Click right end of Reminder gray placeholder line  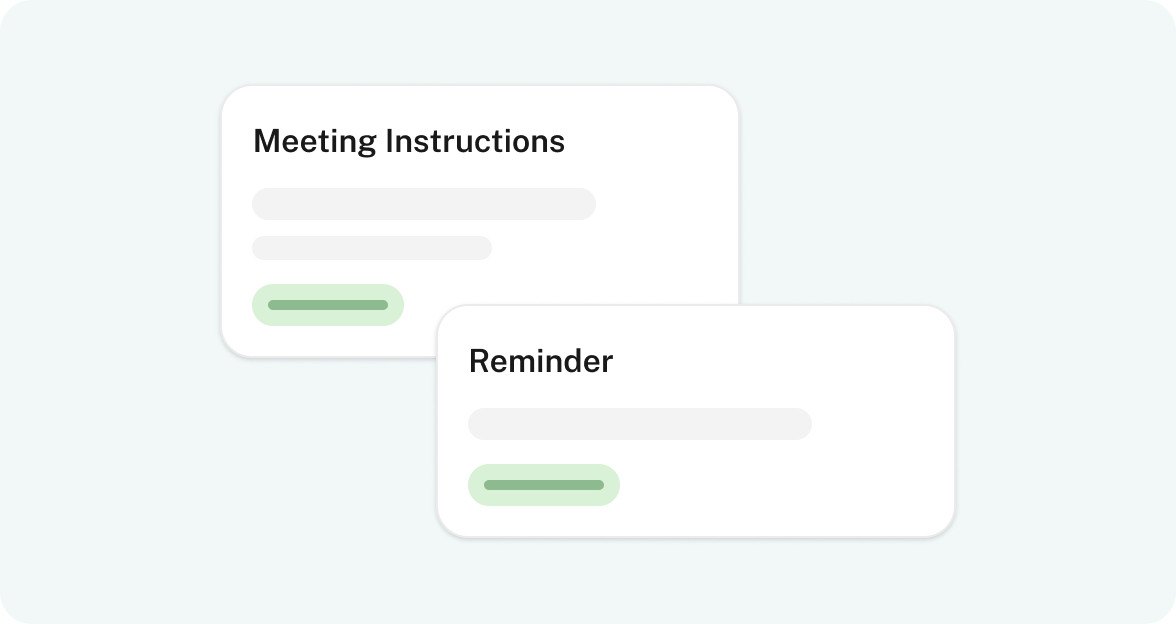798,424
